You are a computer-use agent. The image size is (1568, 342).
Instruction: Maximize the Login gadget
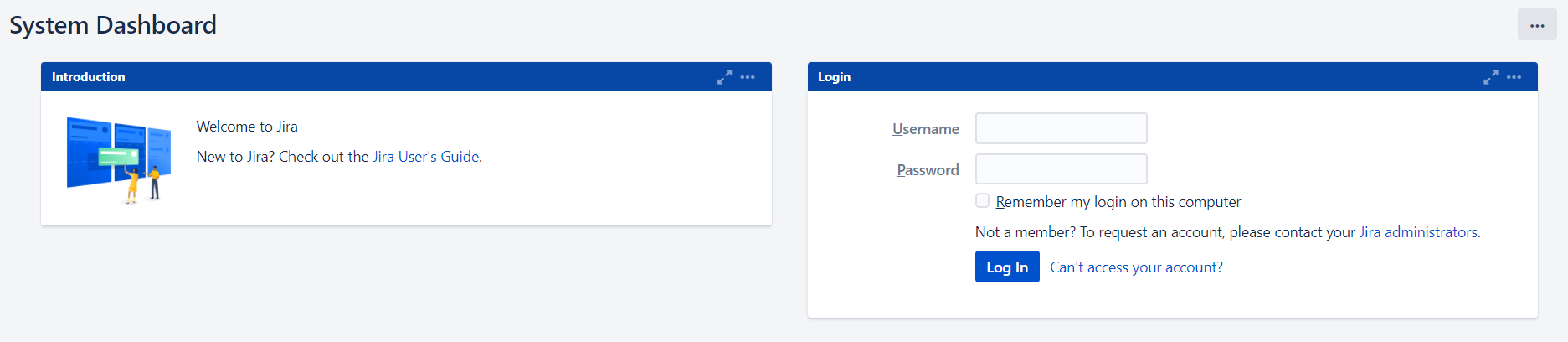1490,77
